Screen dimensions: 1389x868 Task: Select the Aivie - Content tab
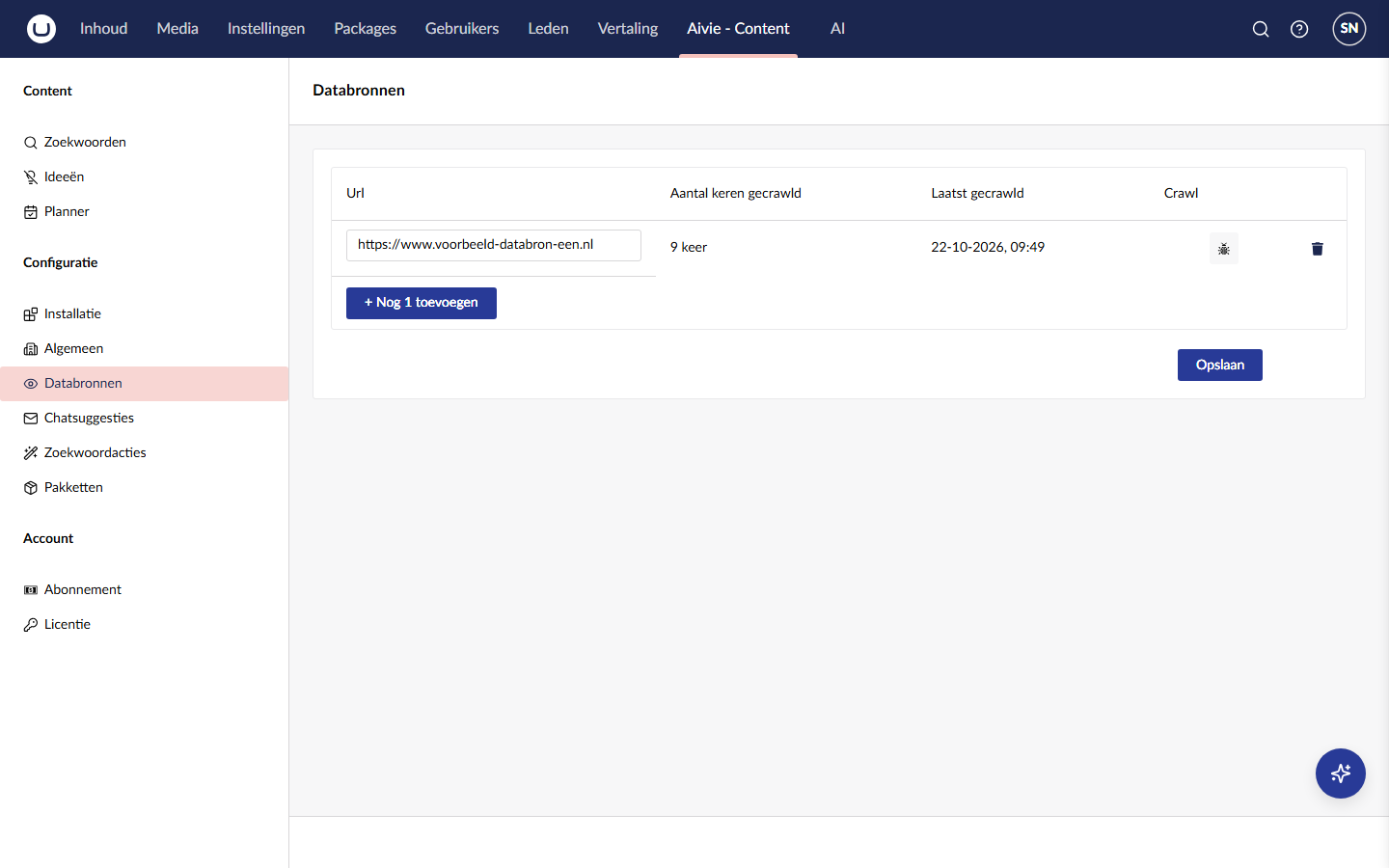coord(738,29)
